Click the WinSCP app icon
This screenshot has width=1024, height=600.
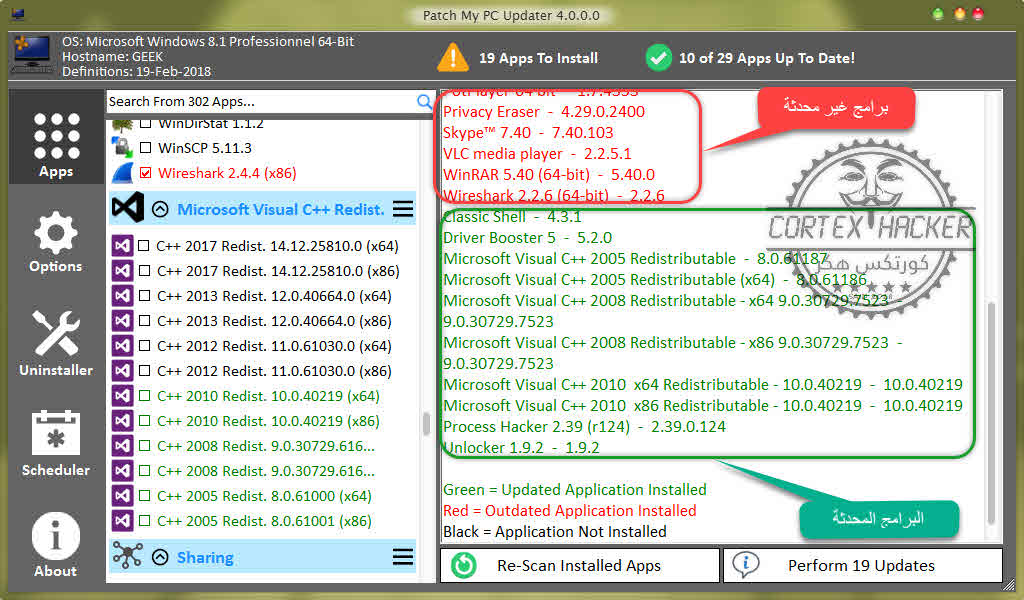point(123,148)
